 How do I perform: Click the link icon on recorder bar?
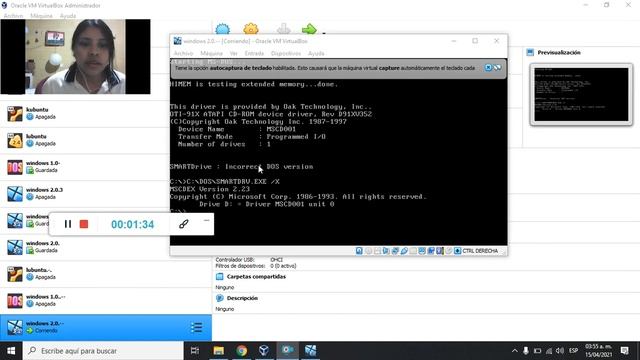[184, 224]
